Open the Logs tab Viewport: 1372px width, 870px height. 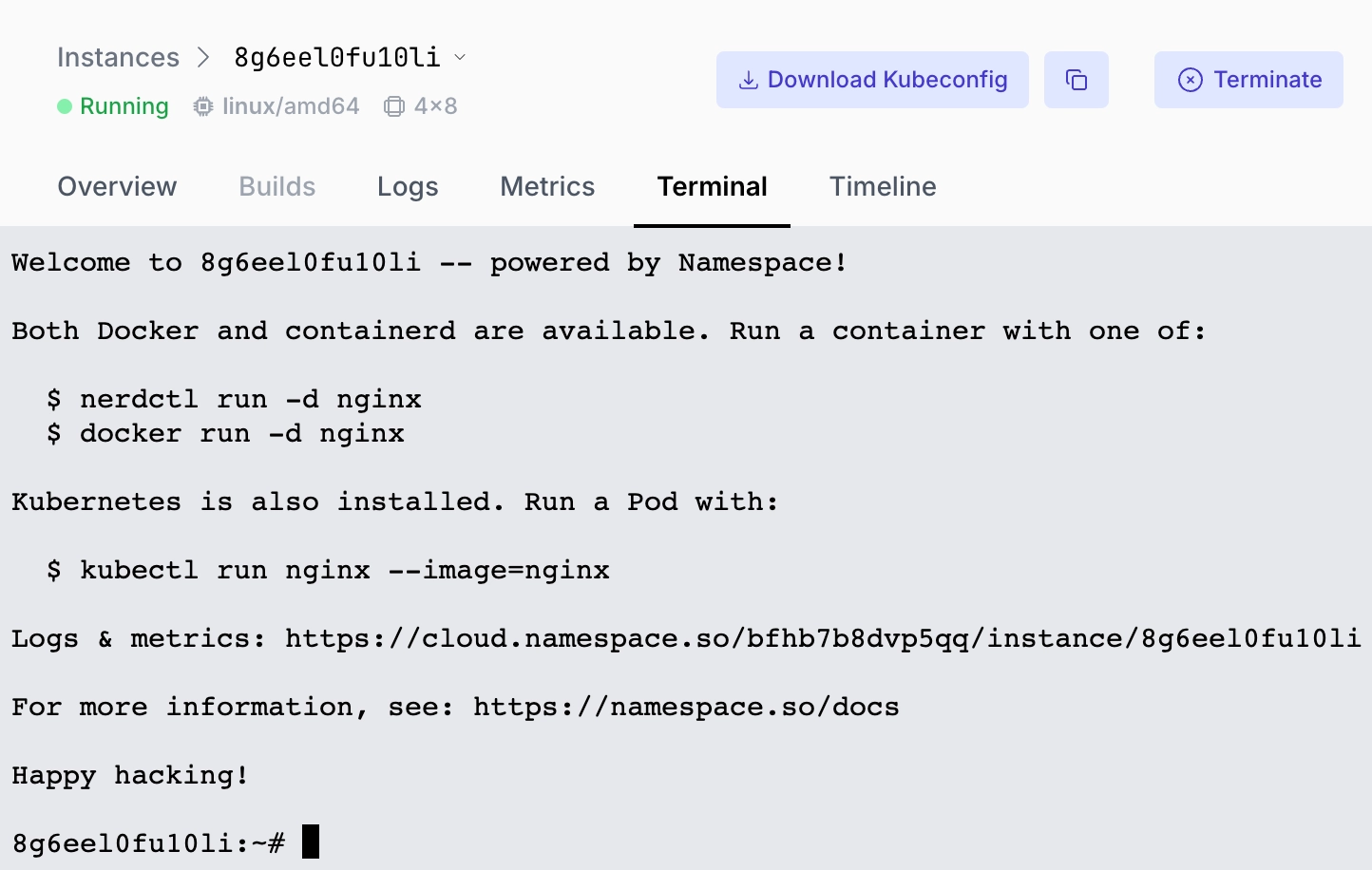(408, 186)
